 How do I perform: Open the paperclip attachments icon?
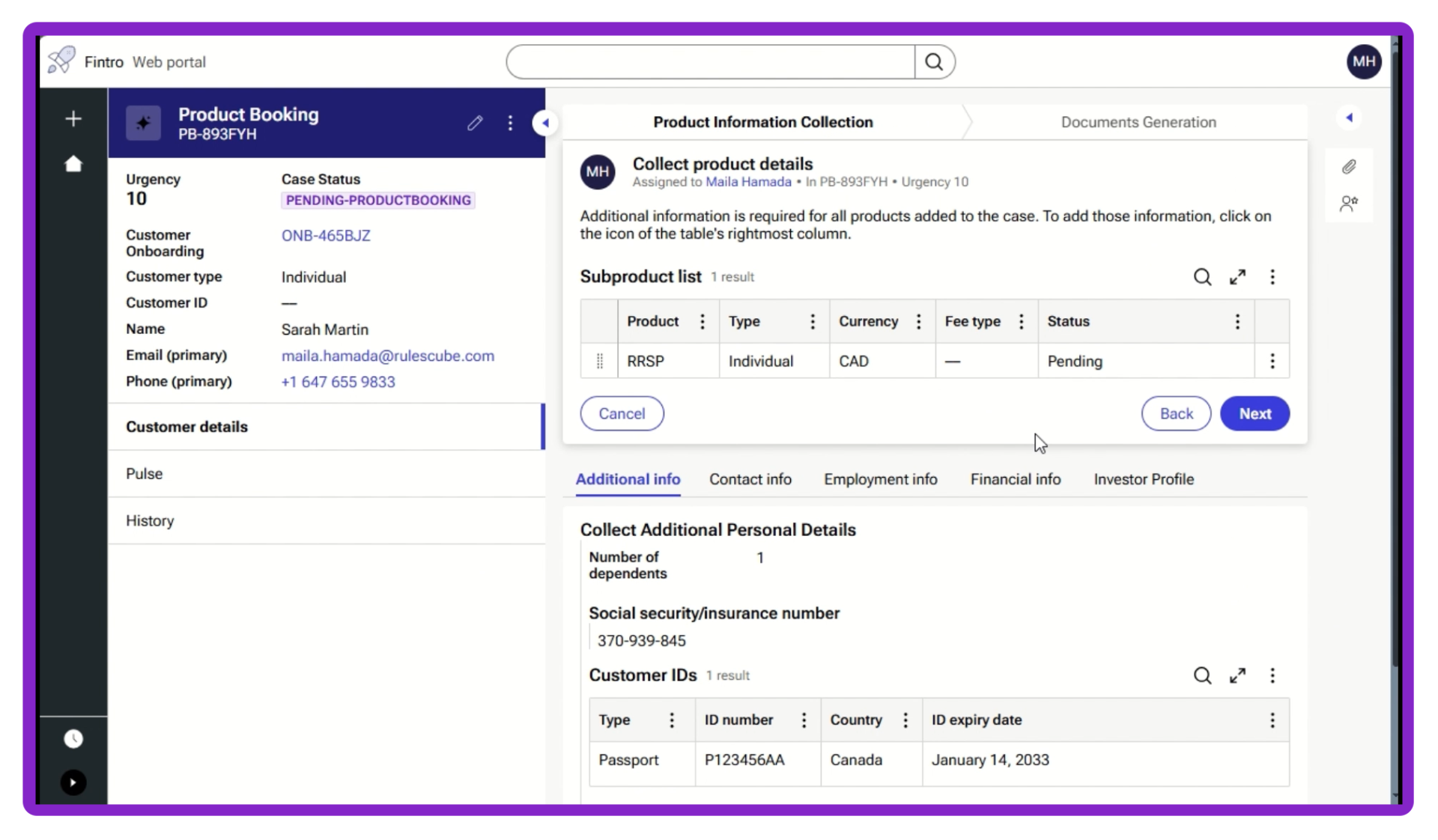pos(1348,167)
